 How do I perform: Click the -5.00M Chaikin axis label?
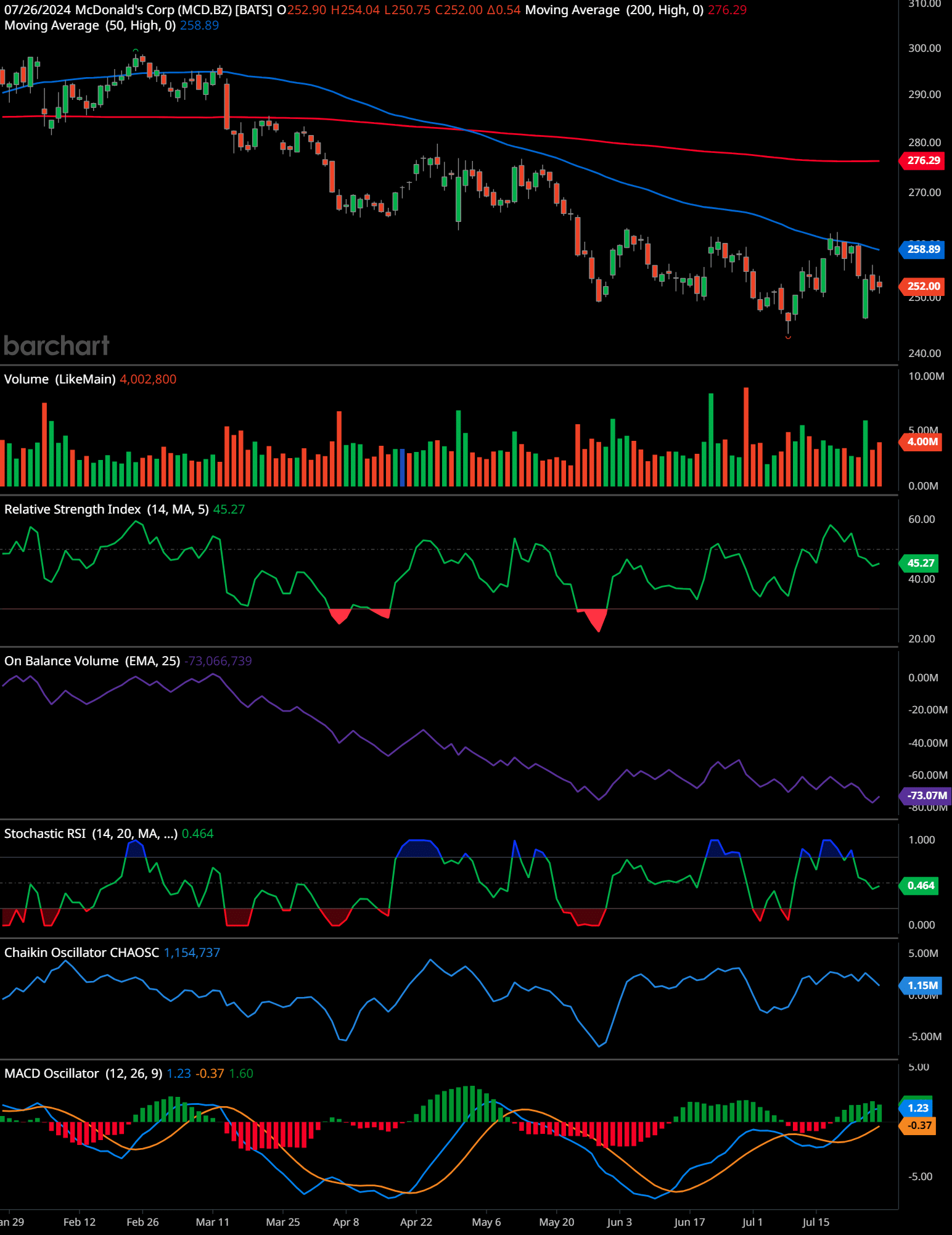click(x=924, y=1036)
